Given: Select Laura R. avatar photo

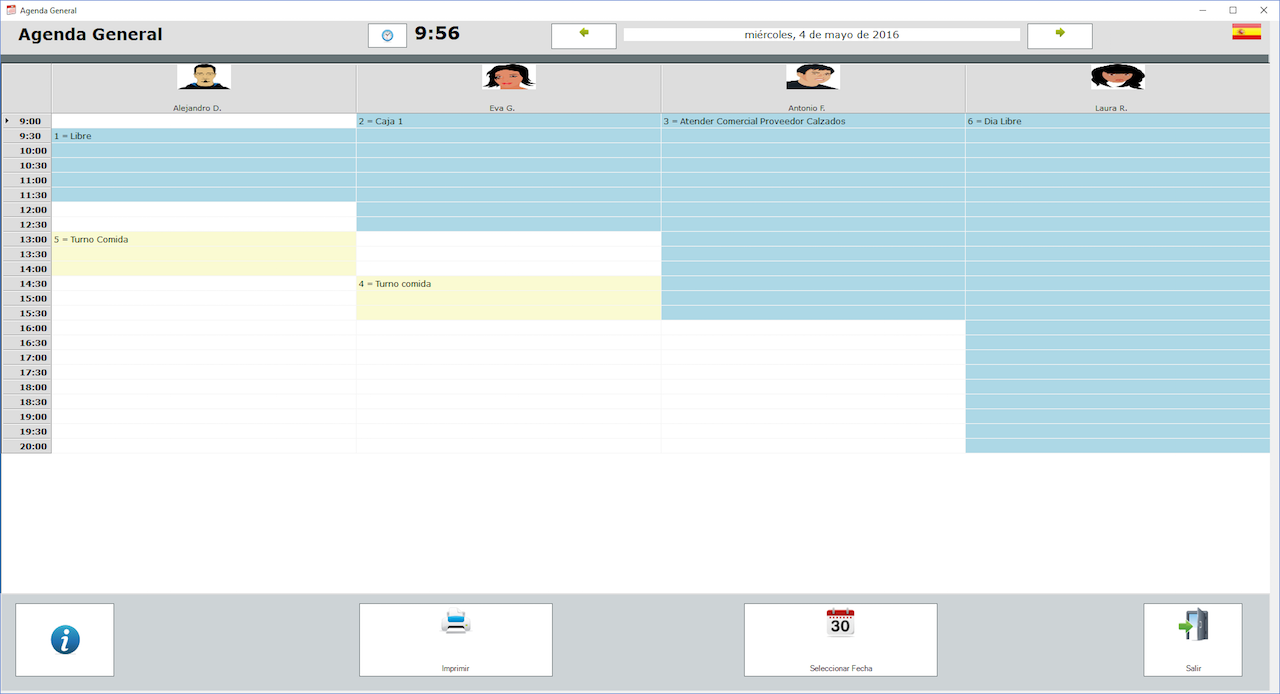Looking at the screenshot, I should pos(1117,78).
